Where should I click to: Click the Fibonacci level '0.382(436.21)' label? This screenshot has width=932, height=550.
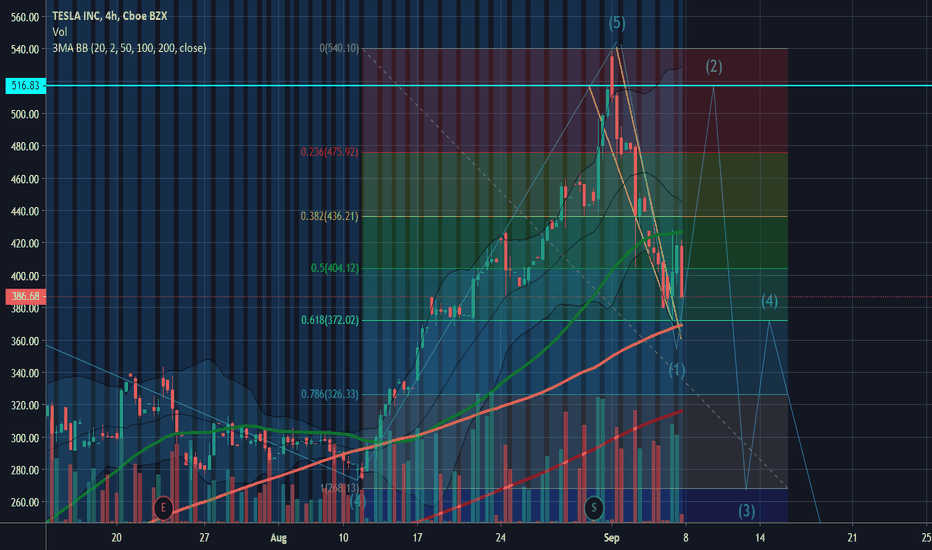click(329, 216)
